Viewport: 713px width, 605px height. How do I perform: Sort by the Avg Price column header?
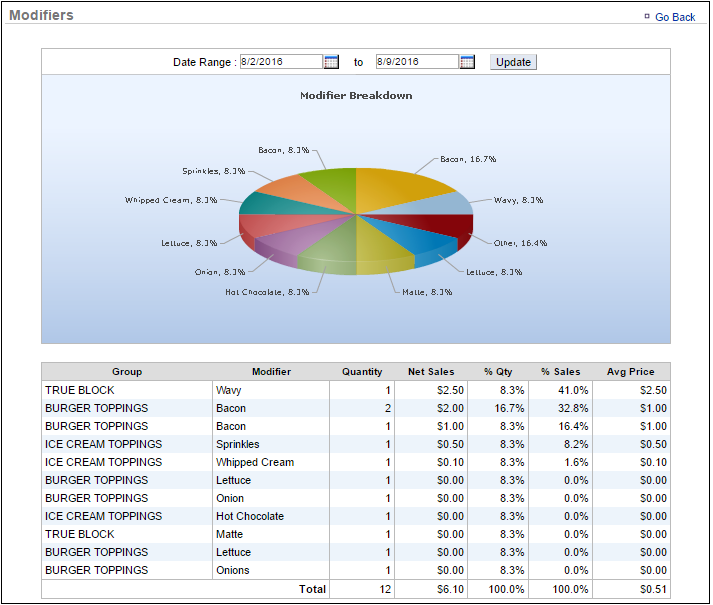coord(631,372)
